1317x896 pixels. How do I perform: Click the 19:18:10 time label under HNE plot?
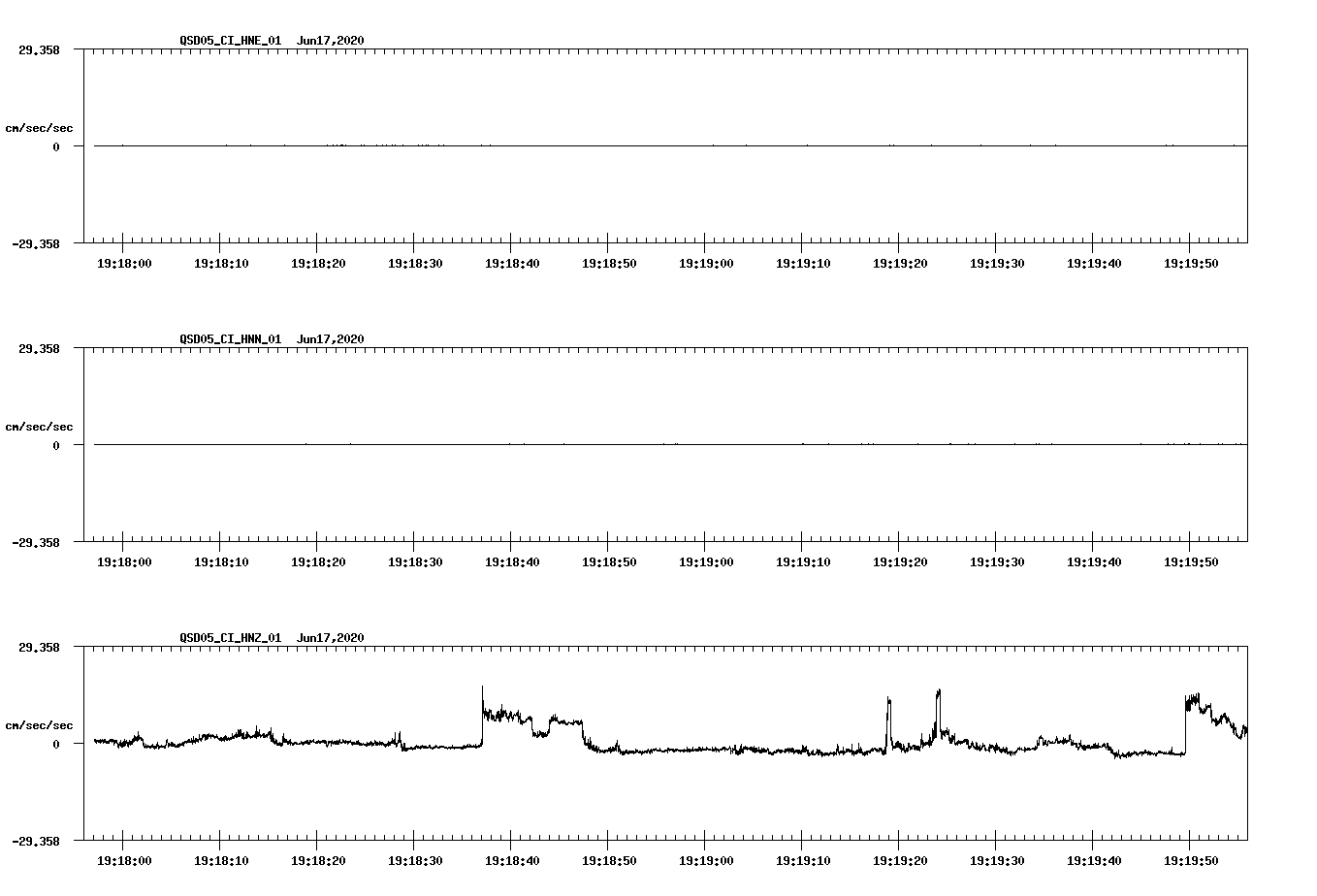click(221, 263)
